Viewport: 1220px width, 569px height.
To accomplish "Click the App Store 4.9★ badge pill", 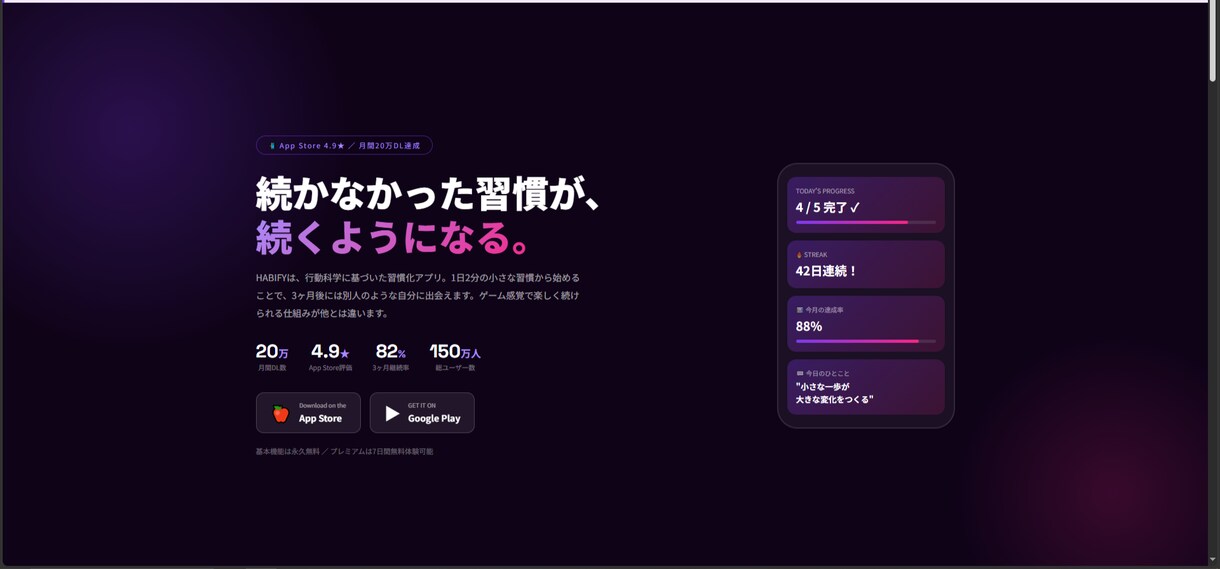I will 344,145.
